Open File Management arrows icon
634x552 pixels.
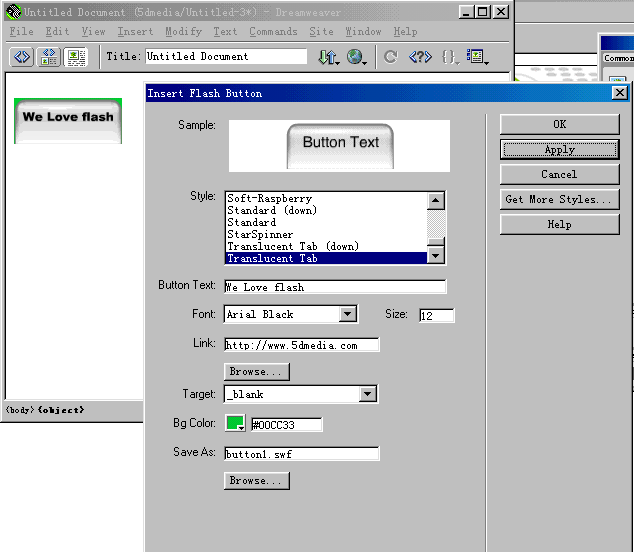pyautogui.click(x=328, y=57)
